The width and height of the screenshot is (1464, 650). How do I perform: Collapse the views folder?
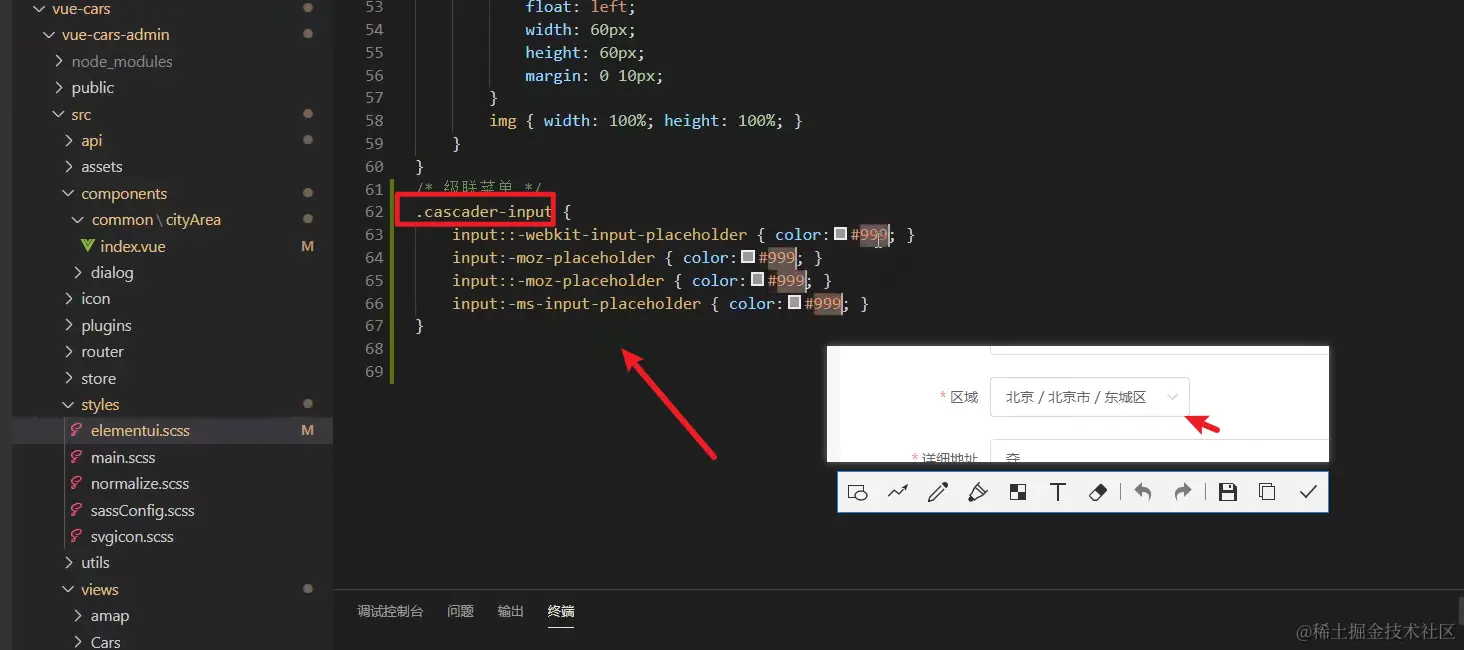point(69,589)
